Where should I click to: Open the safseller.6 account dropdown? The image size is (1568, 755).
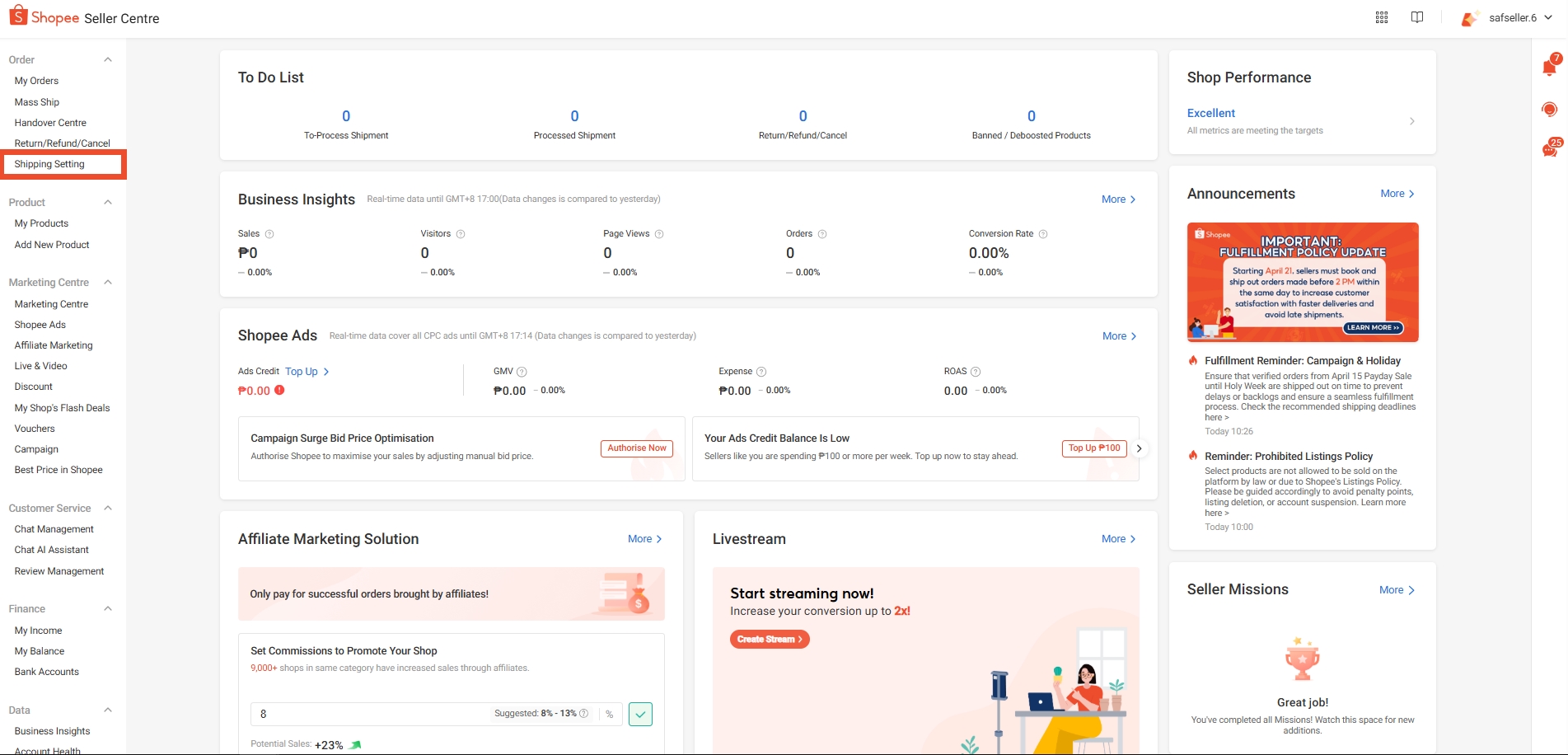pos(1507,17)
